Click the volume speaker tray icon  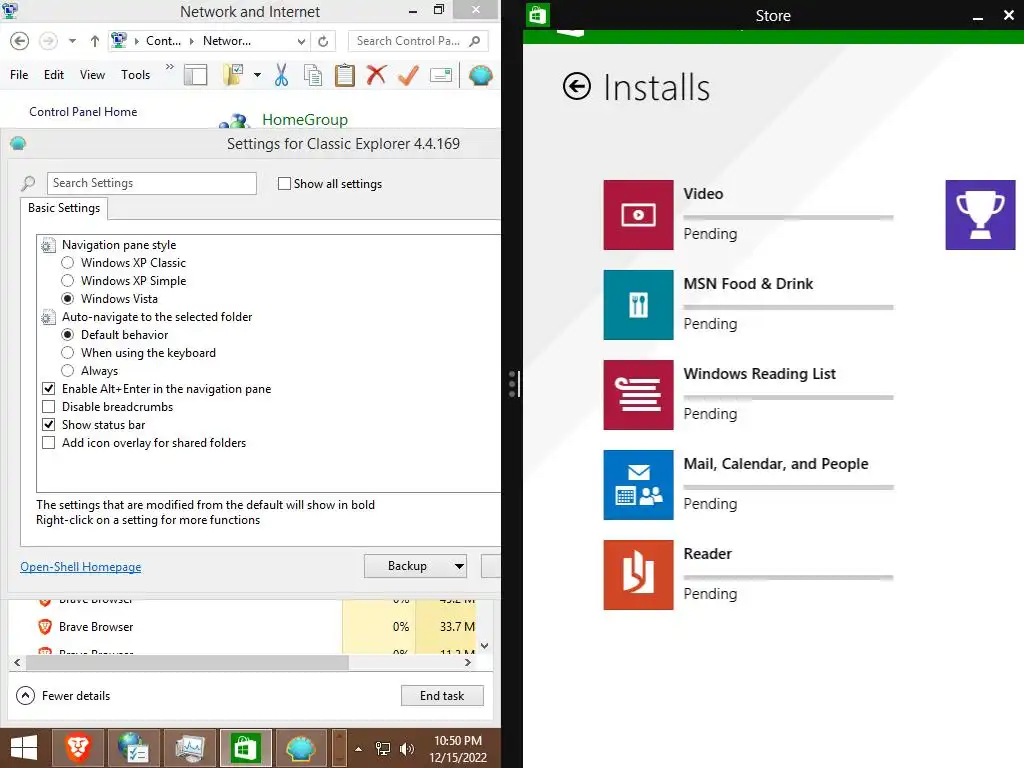[407, 749]
